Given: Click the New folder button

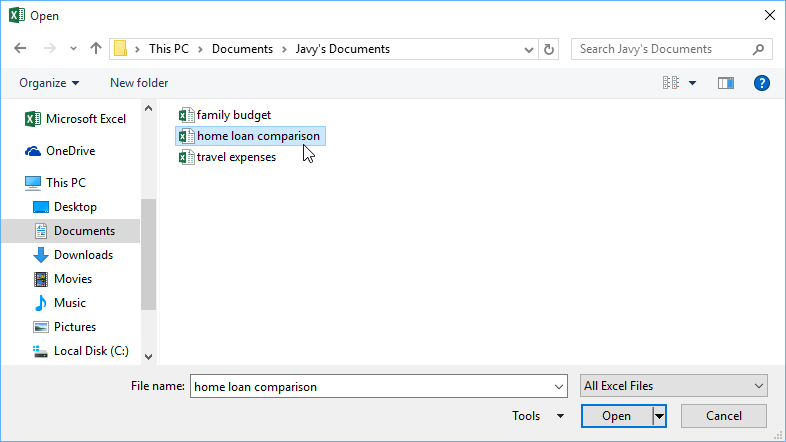Looking at the screenshot, I should [139, 83].
